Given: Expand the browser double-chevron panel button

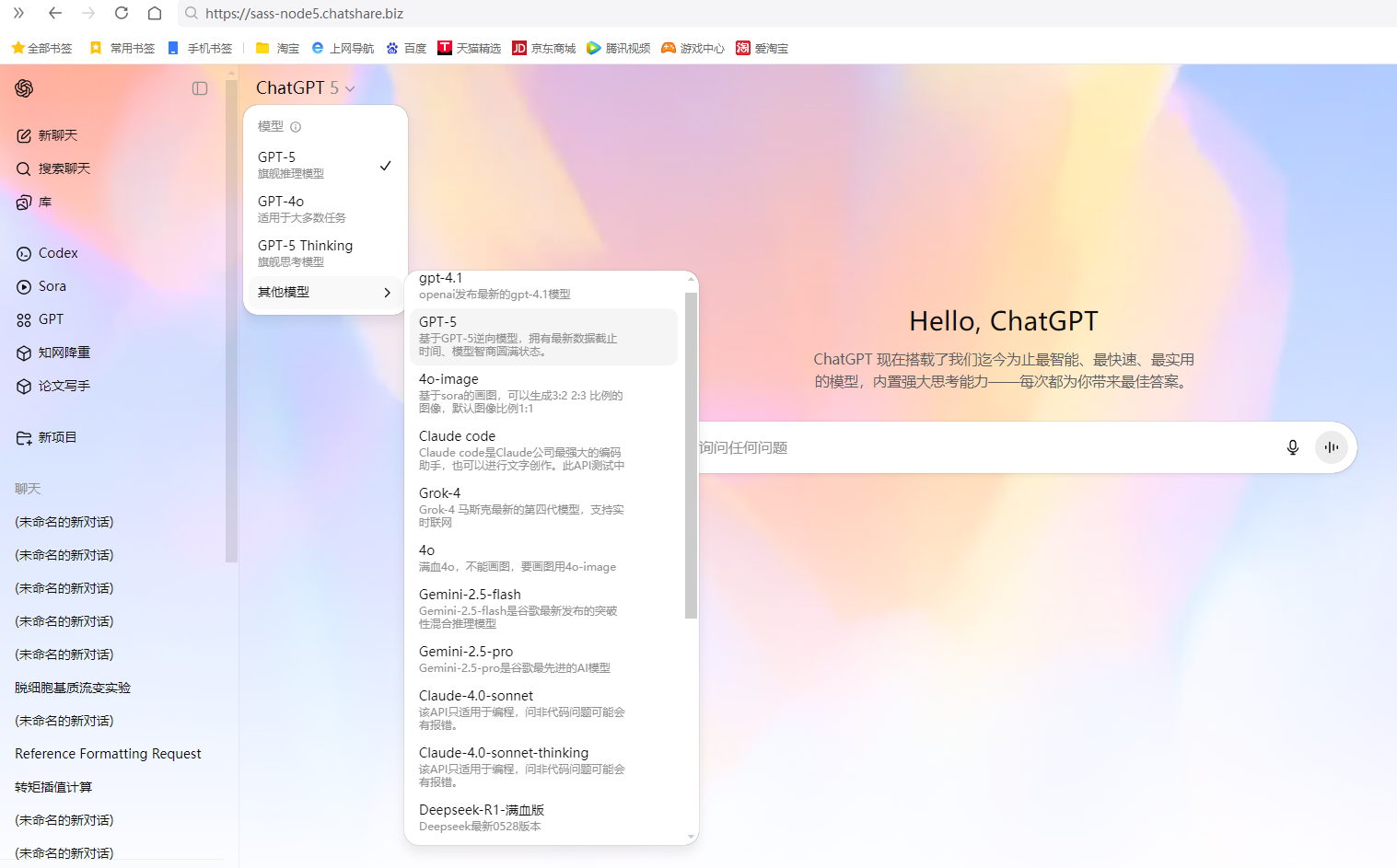Looking at the screenshot, I should coord(18,13).
